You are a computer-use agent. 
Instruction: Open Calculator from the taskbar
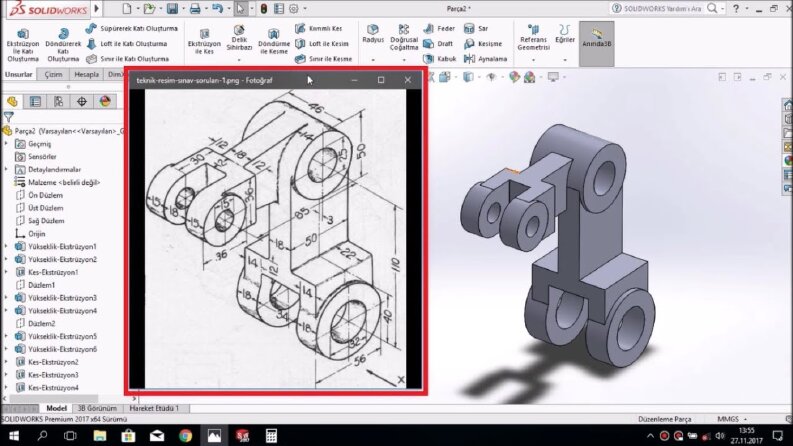point(271,435)
